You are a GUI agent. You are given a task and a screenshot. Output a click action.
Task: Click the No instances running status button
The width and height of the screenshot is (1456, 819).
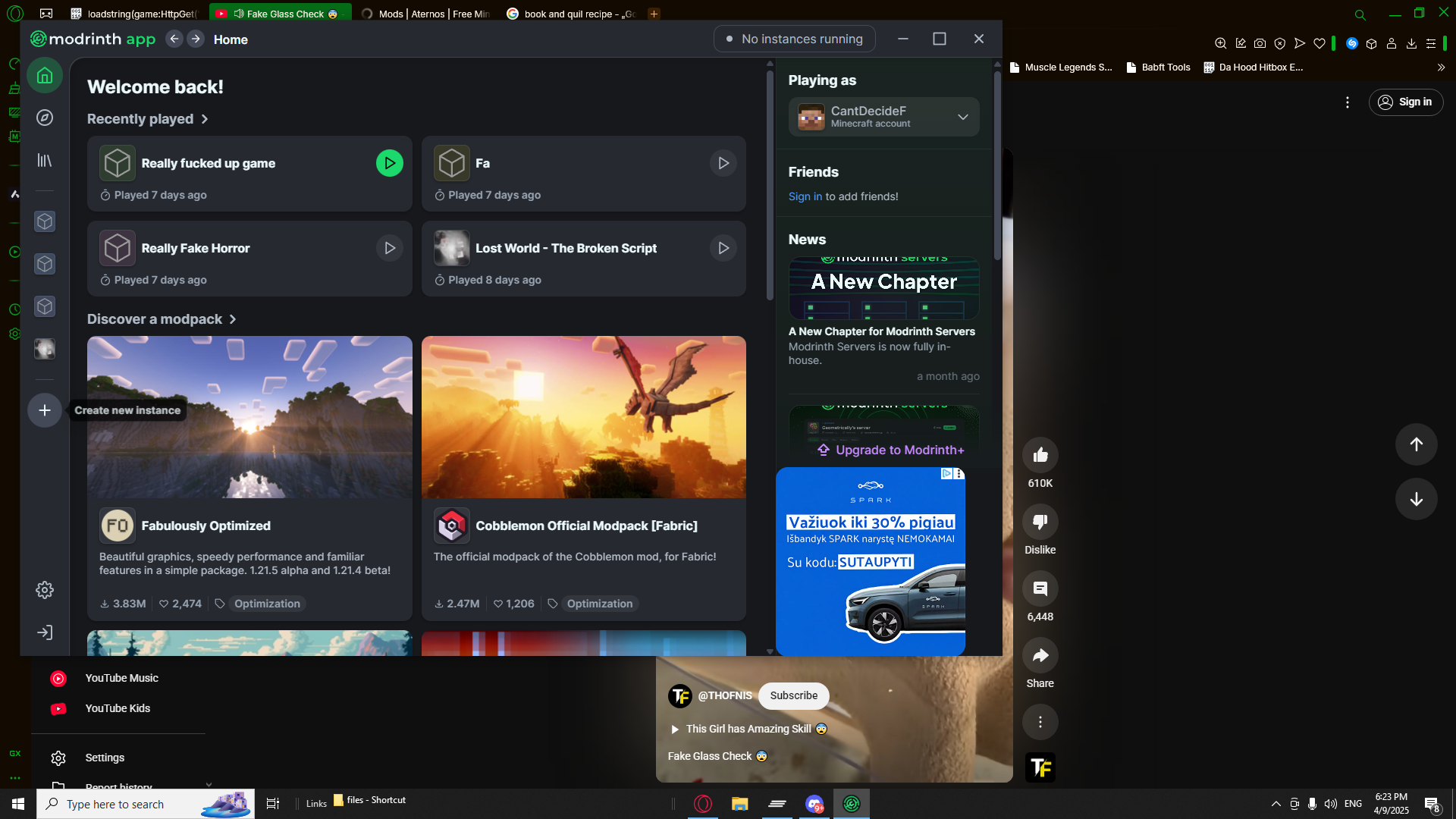pyautogui.click(x=795, y=39)
